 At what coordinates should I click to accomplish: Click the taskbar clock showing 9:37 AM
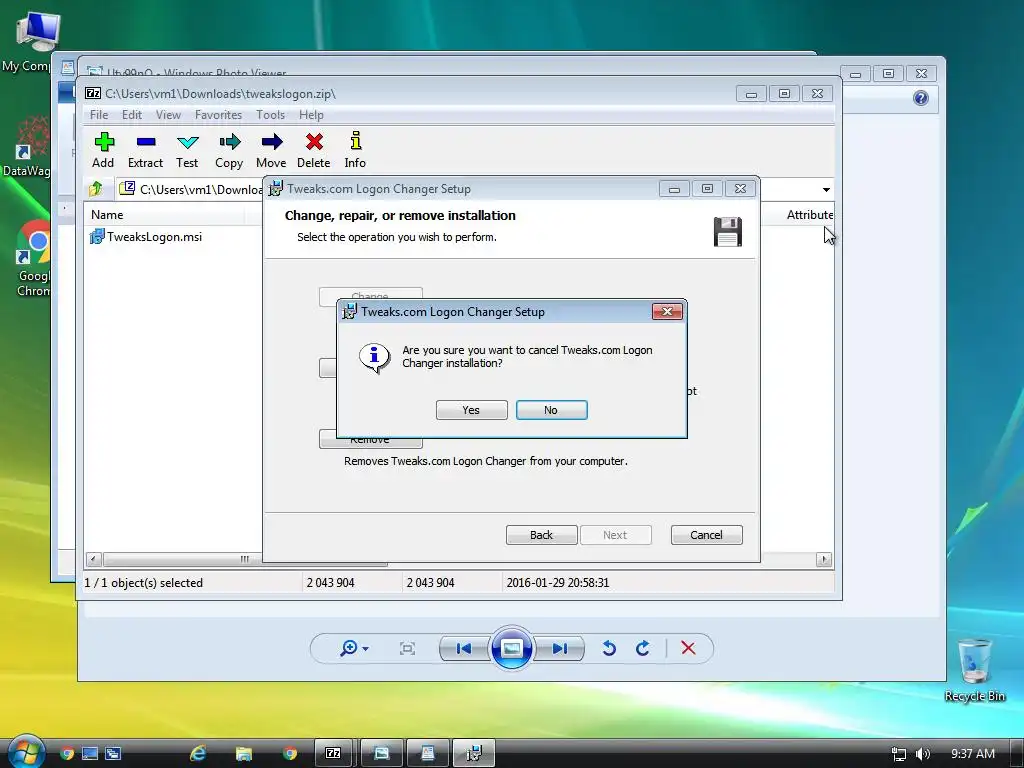coord(973,754)
